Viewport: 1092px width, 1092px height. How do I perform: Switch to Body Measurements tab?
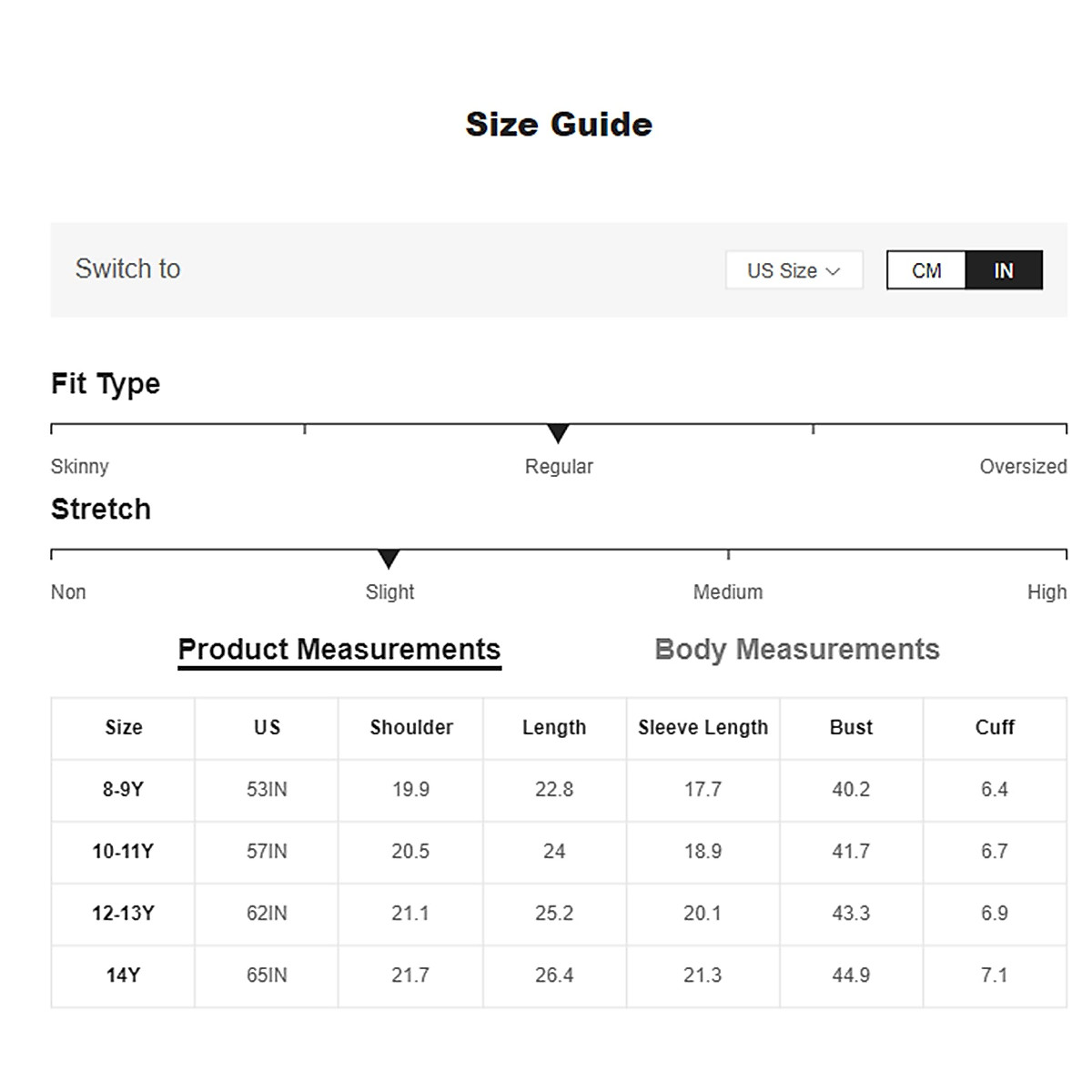[797, 650]
